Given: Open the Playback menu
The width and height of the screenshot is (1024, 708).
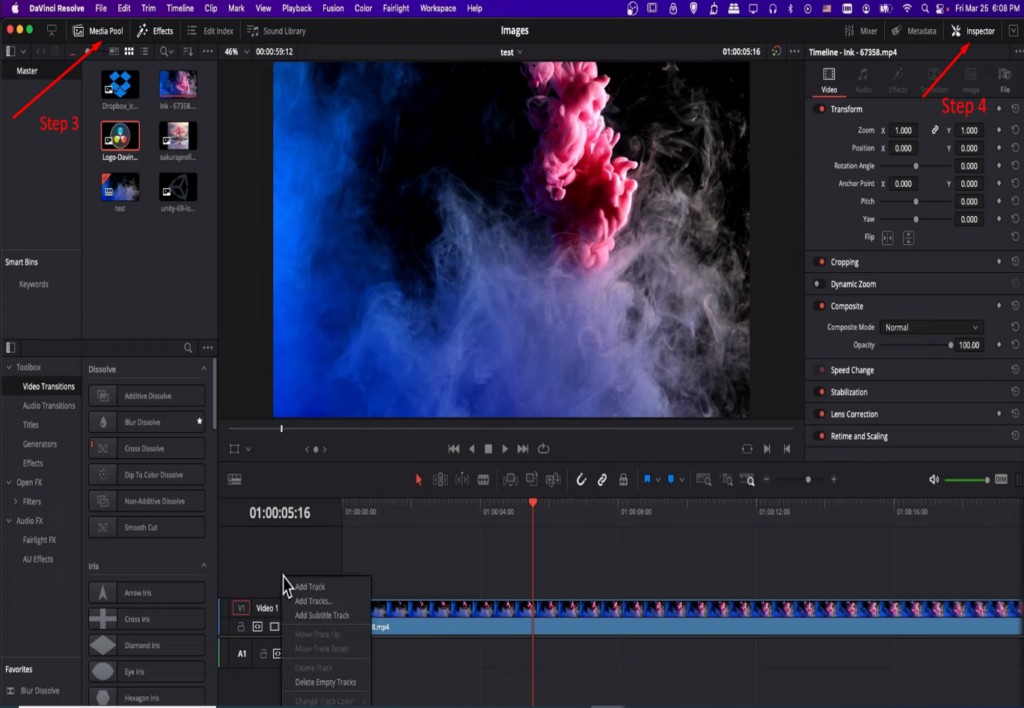Looking at the screenshot, I should tap(296, 7).
